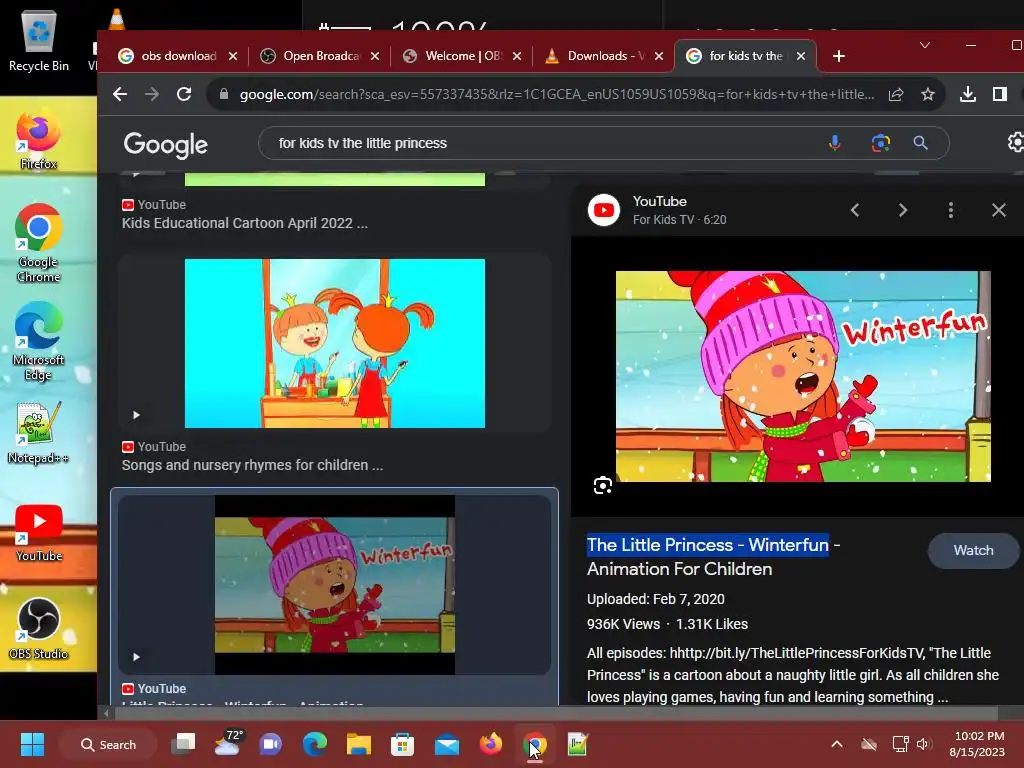This screenshot has height=768, width=1024.
Task: Click the Google logo
Action: pos(166,144)
